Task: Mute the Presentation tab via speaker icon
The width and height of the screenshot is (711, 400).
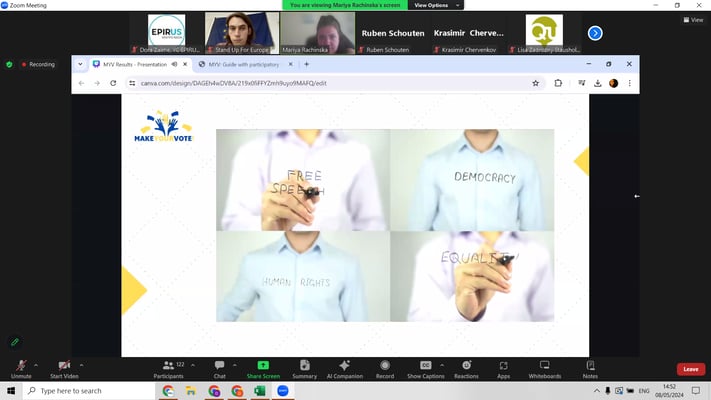Action: [x=174, y=64]
